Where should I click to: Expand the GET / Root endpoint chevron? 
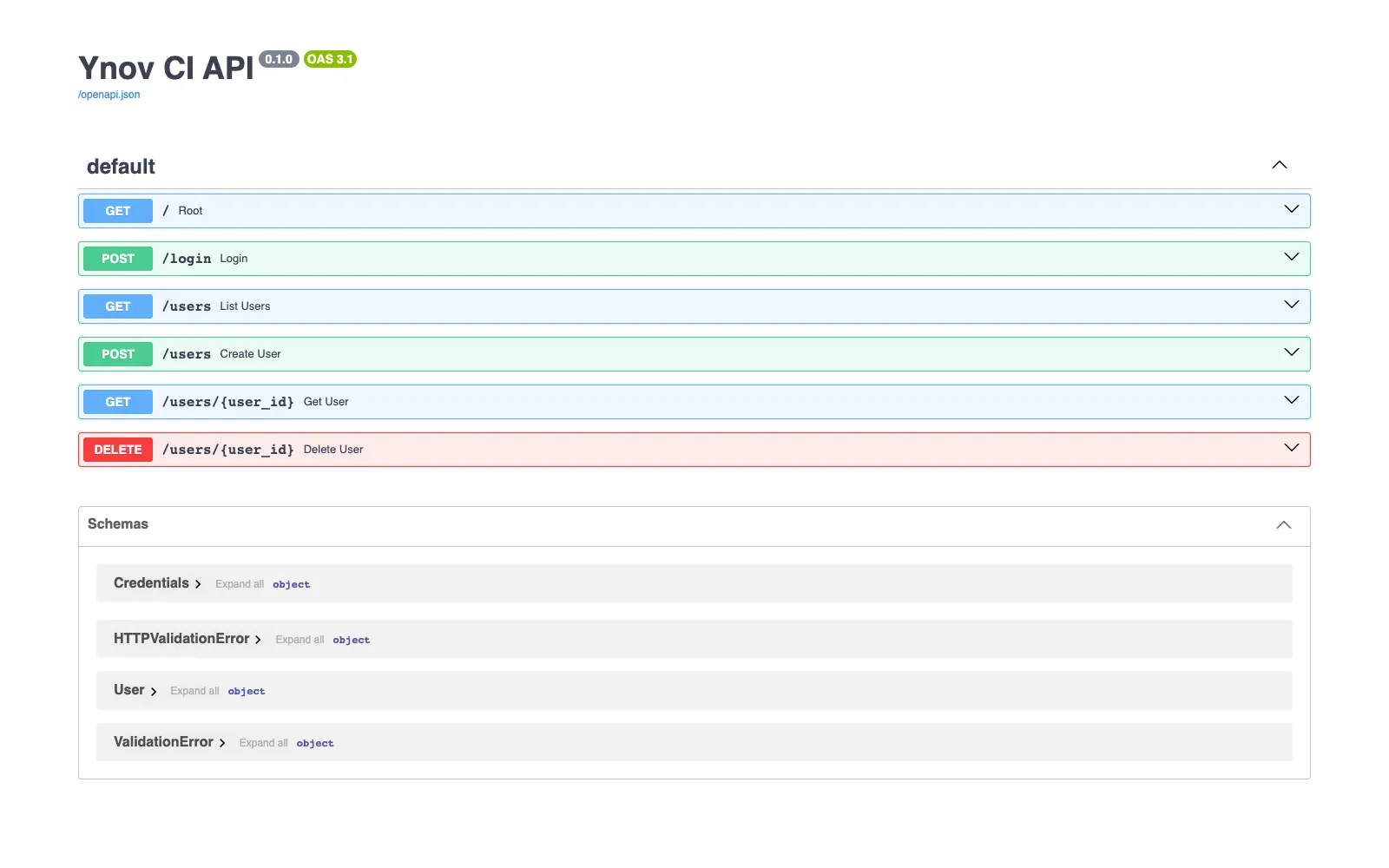(1292, 209)
